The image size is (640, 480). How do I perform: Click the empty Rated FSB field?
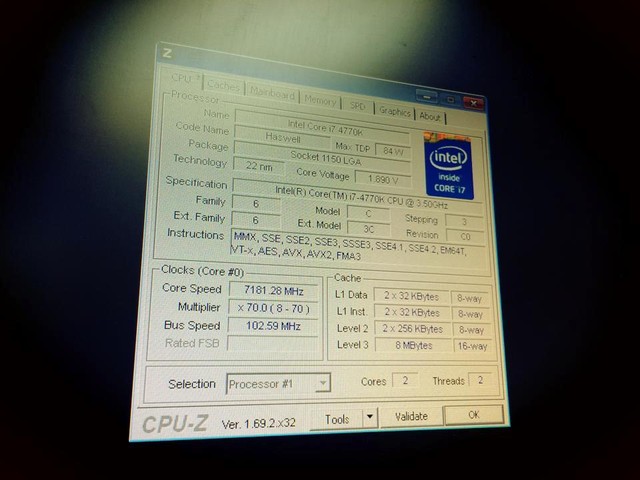point(273,344)
